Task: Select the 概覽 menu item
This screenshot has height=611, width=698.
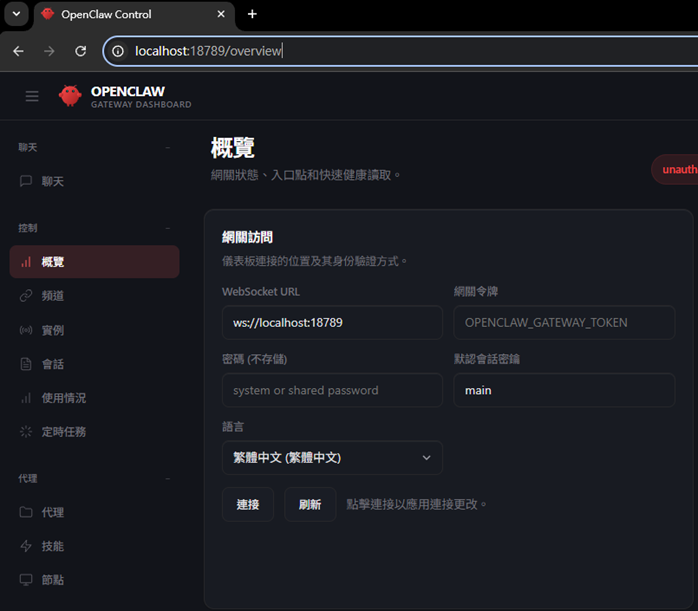Action: click(95, 262)
